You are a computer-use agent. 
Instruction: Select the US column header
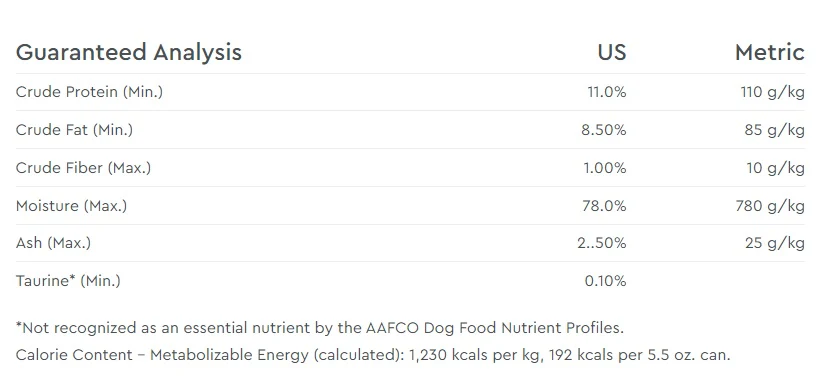(612, 53)
